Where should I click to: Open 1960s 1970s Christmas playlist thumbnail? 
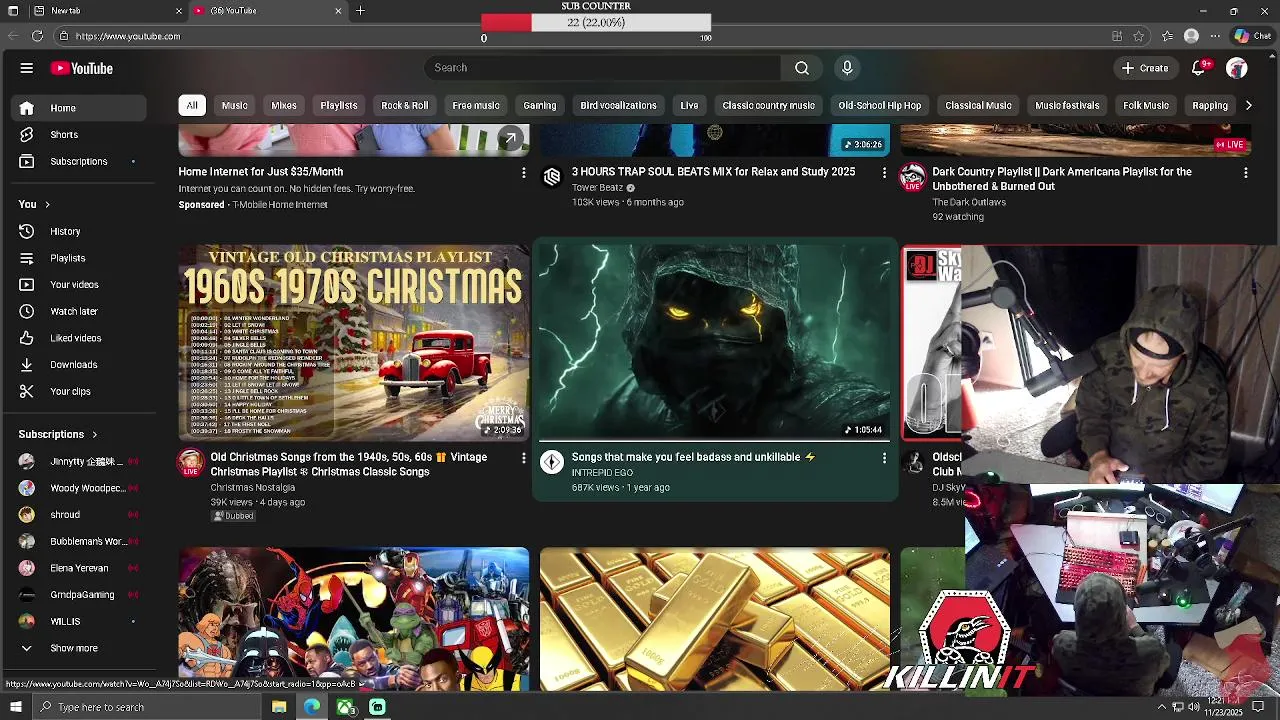coord(354,343)
